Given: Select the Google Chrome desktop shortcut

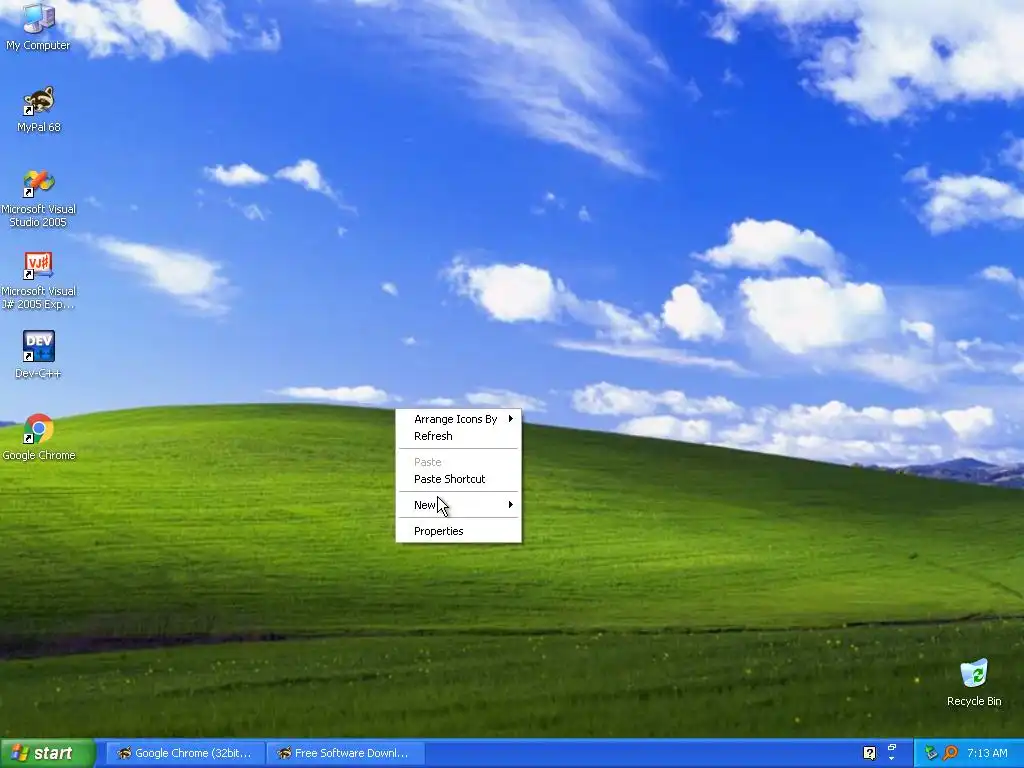Looking at the screenshot, I should tap(39, 437).
